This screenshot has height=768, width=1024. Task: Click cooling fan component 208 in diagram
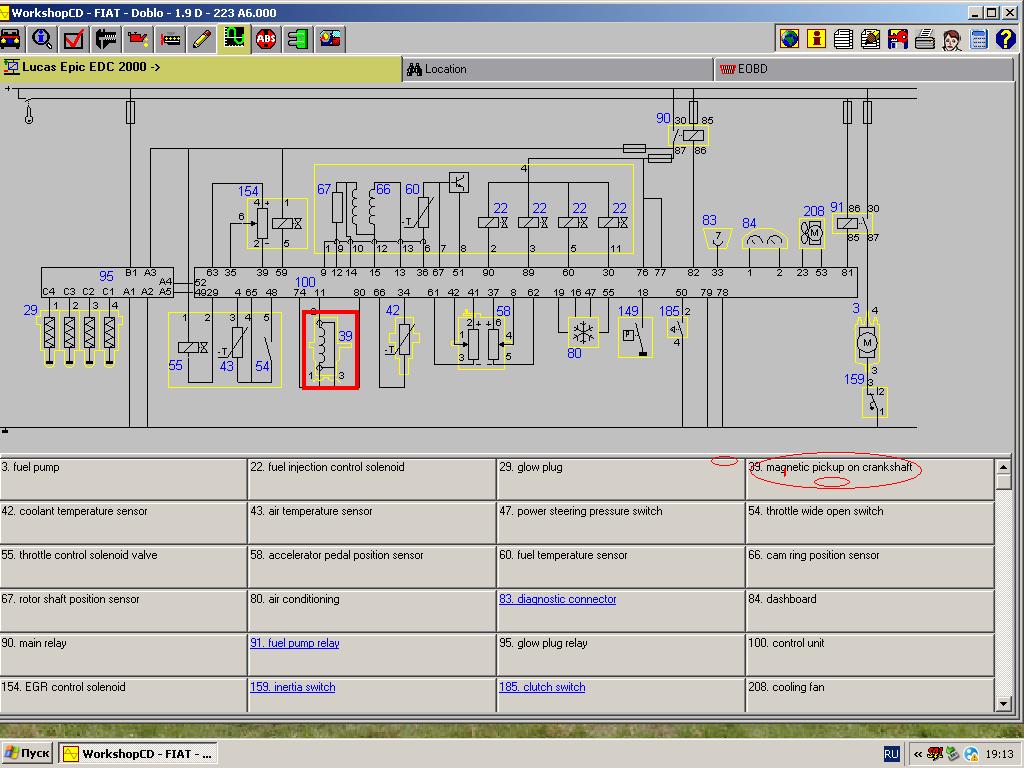click(x=812, y=233)
